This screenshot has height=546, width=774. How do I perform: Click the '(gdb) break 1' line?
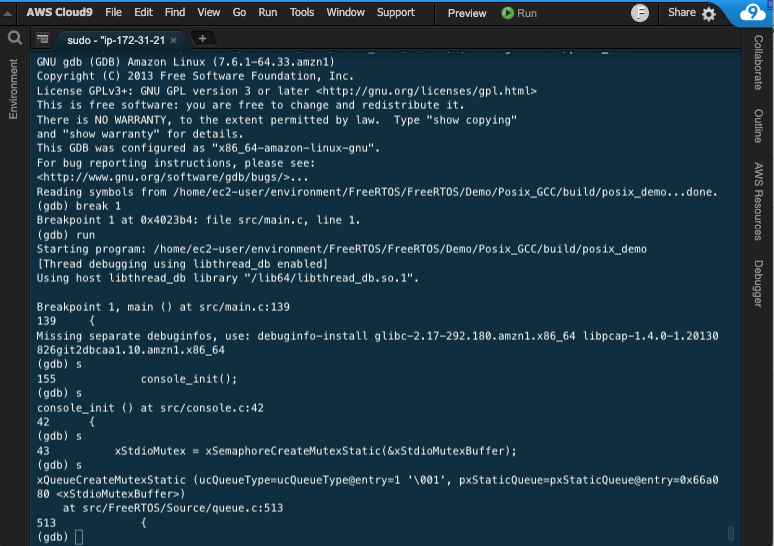point(79,206)
